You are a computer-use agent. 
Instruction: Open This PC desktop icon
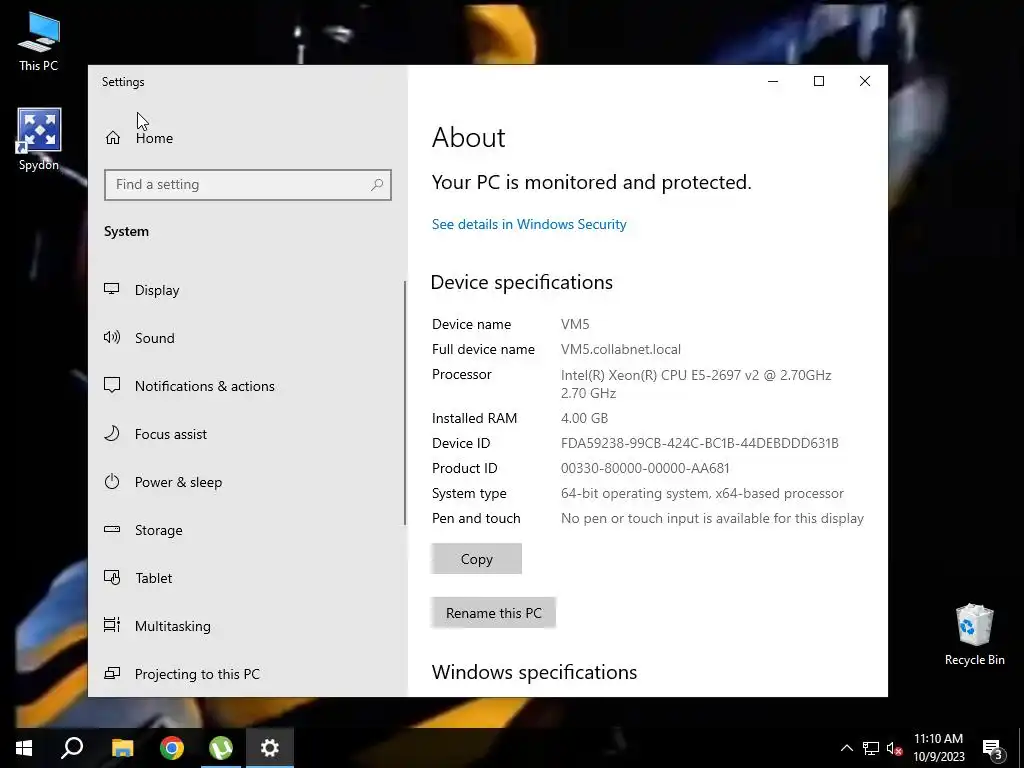pyautogui.click(x=39, y=42)
